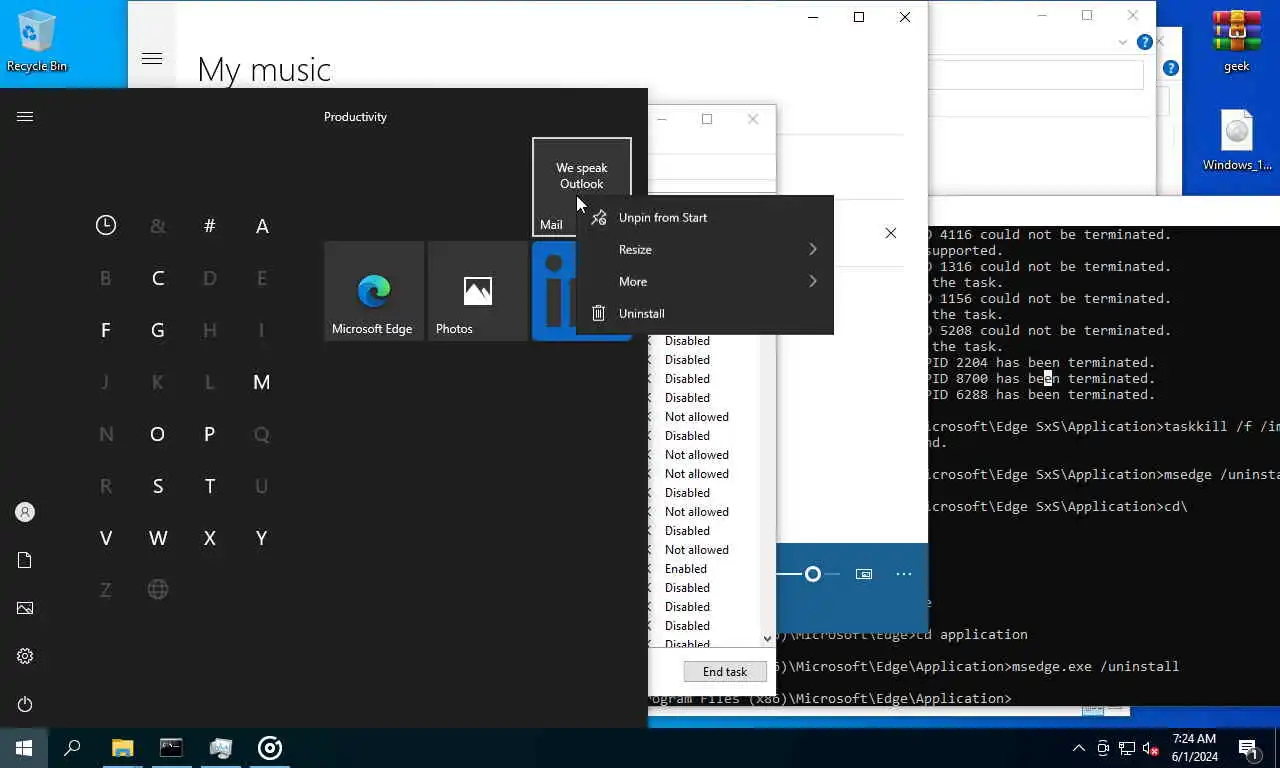Open Groove Music hamburger navigation menu

point(152,59)
